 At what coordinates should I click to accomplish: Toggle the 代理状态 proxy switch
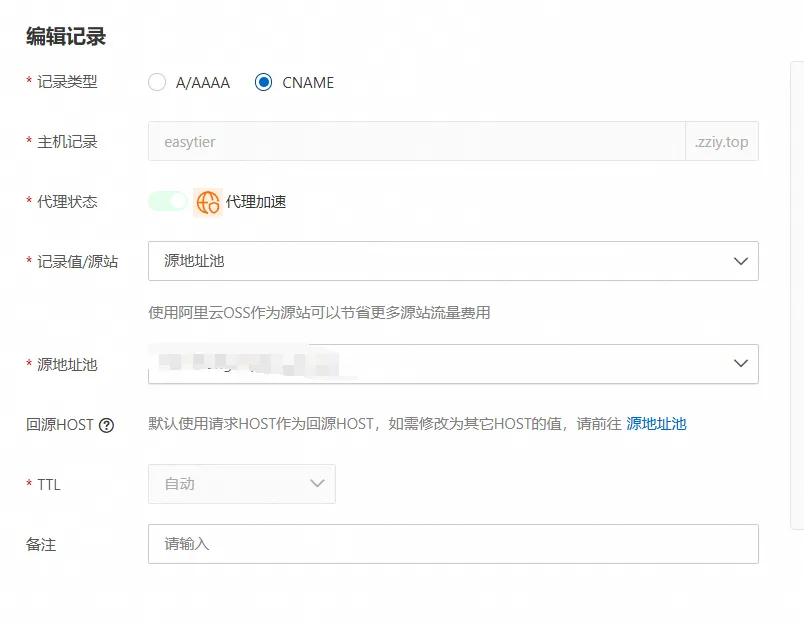(168, 202)
